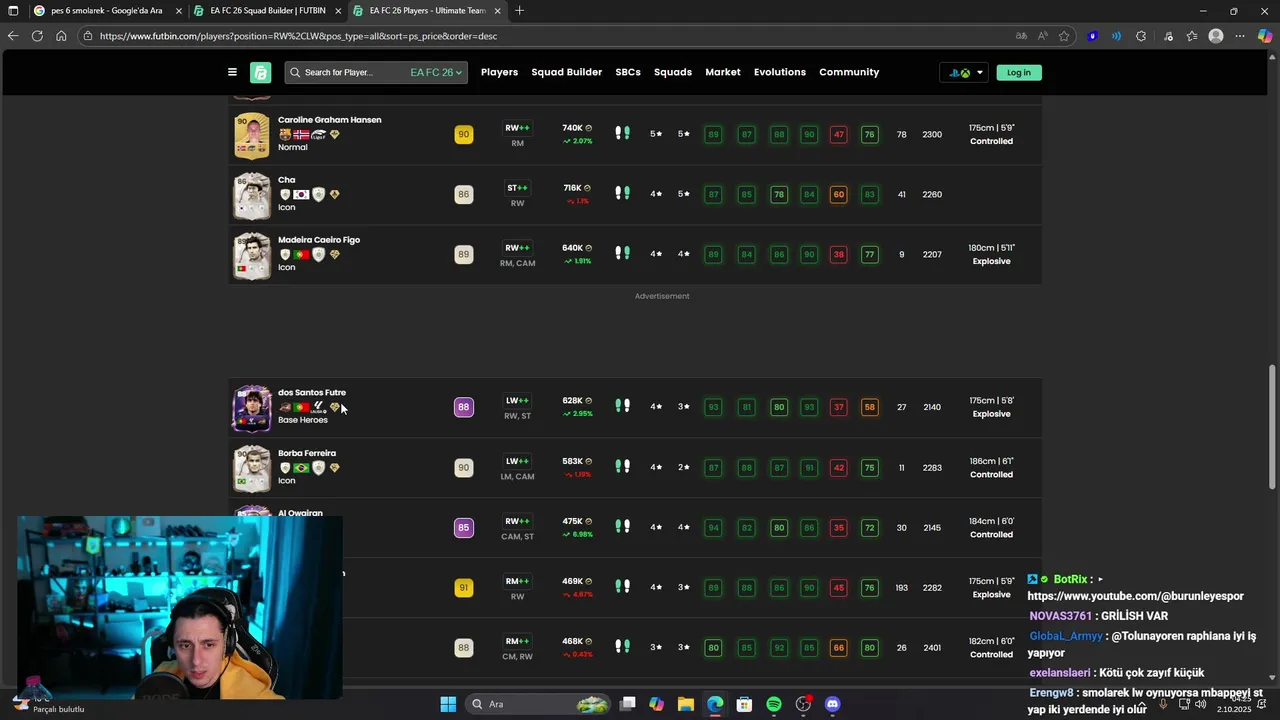Click the 88 rating badge for Futre
This screenshot has width=1280, height=720.
463,407
